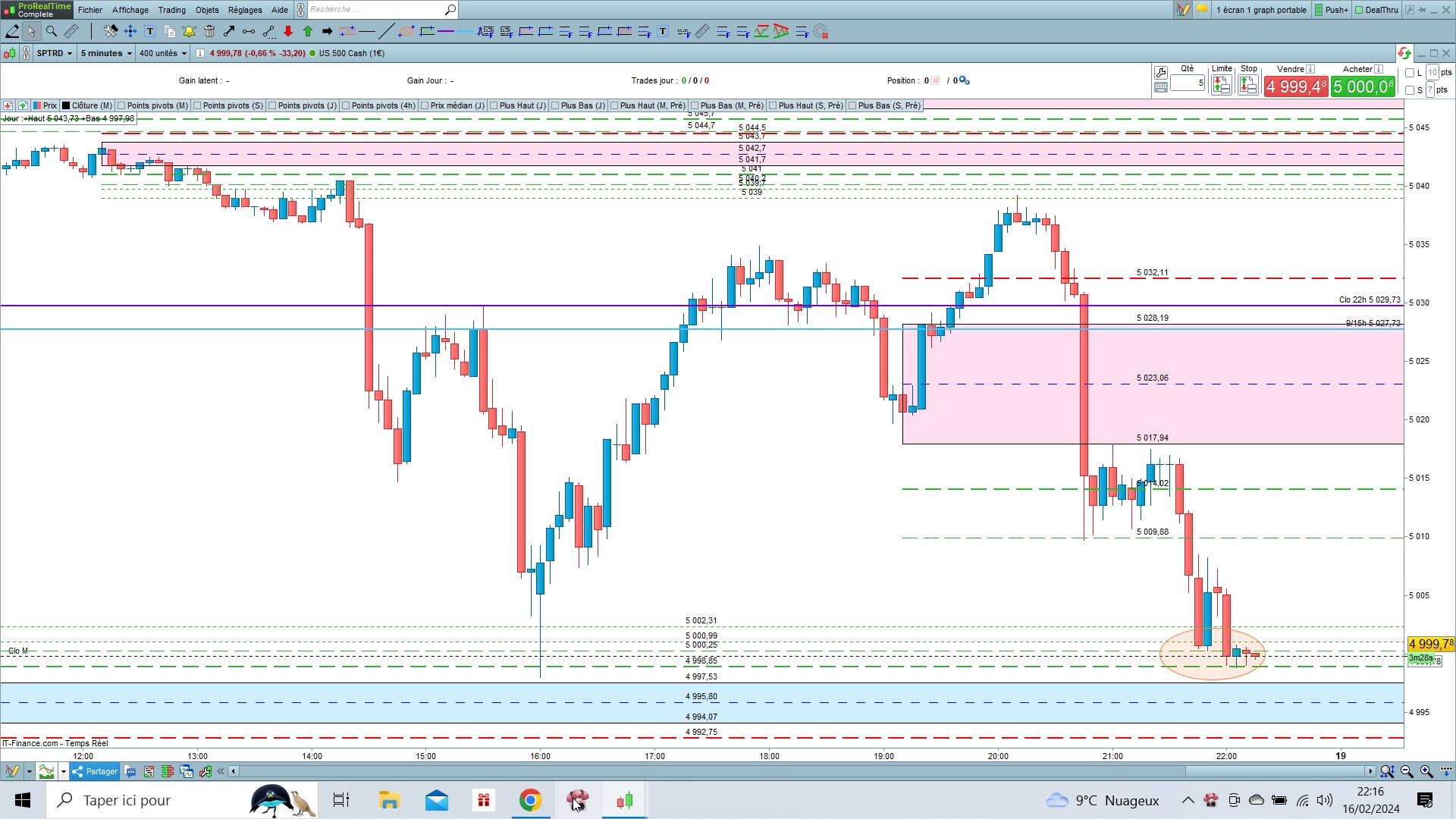This screenshot has width=1456, height=819.
Task: Click the Qté quantity input field
Action: coord(1187,83)
